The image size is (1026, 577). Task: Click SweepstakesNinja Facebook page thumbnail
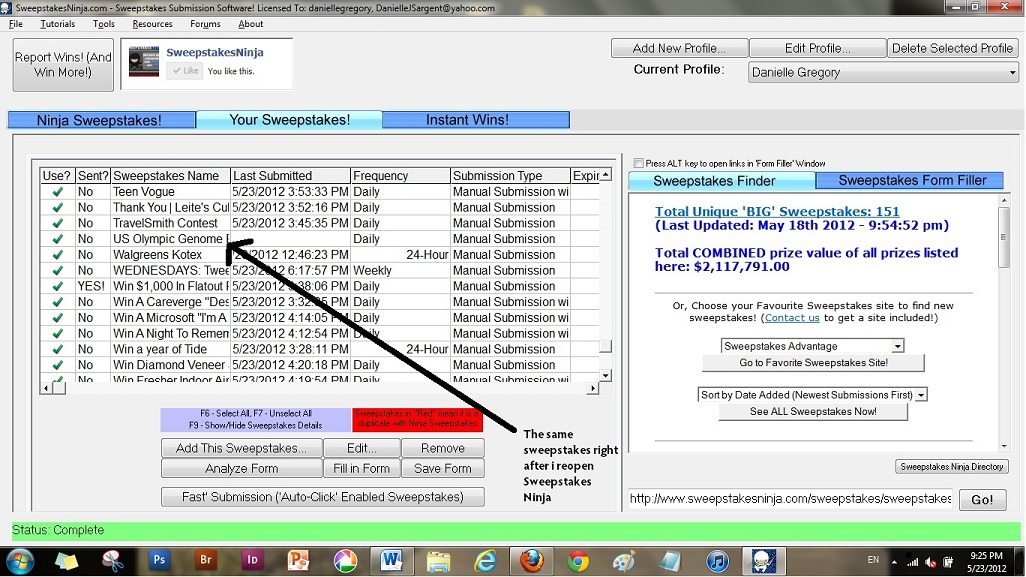(144, 62)
